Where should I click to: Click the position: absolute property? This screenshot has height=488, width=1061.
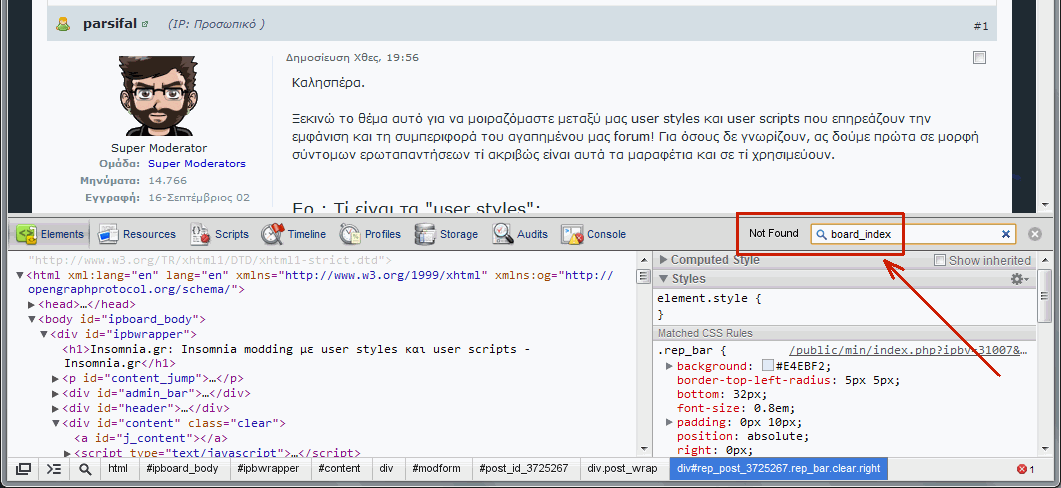(743, 436)
